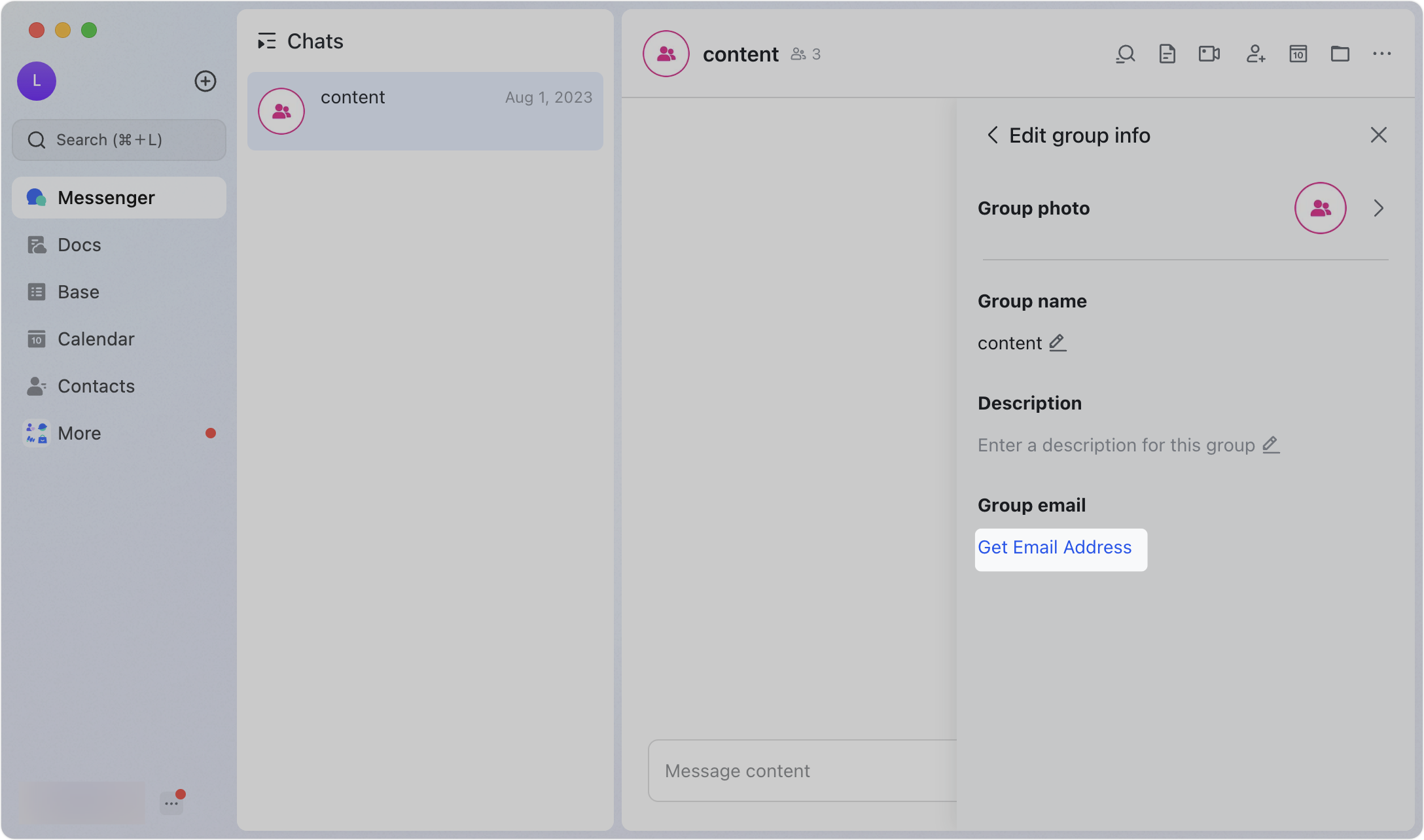This screenshot has width=1424, height=840.
Task: Close the Edit group info panel
Action: pos(1379,135)
